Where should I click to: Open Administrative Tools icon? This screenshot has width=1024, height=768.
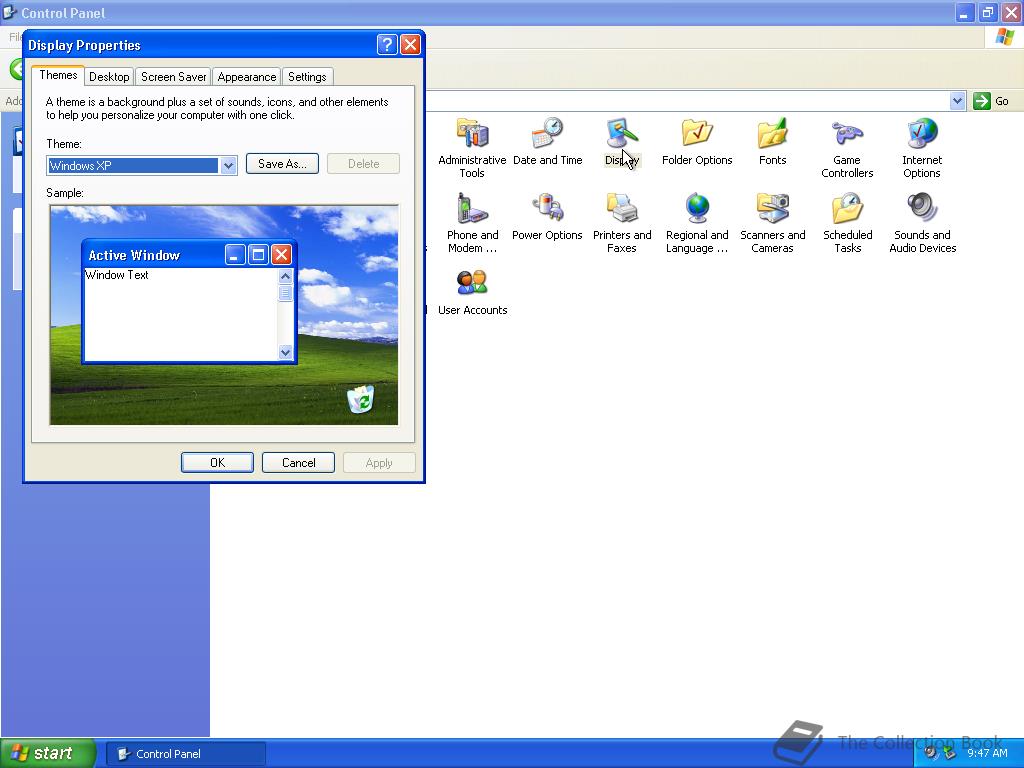[472, 133]
